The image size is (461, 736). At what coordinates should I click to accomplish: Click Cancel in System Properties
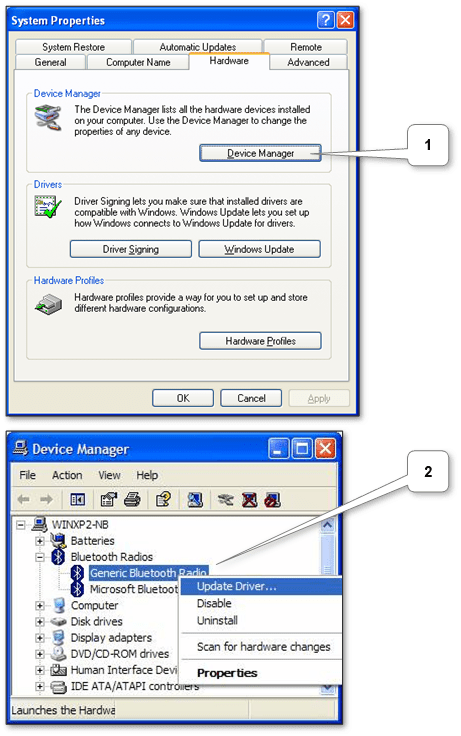251,398
